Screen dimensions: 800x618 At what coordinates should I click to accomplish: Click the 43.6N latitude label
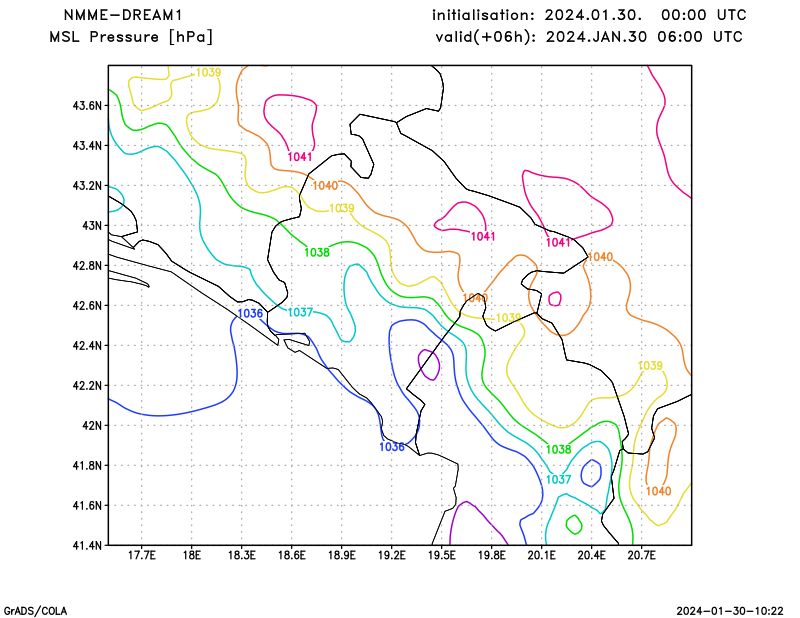(x=87, y=106)
